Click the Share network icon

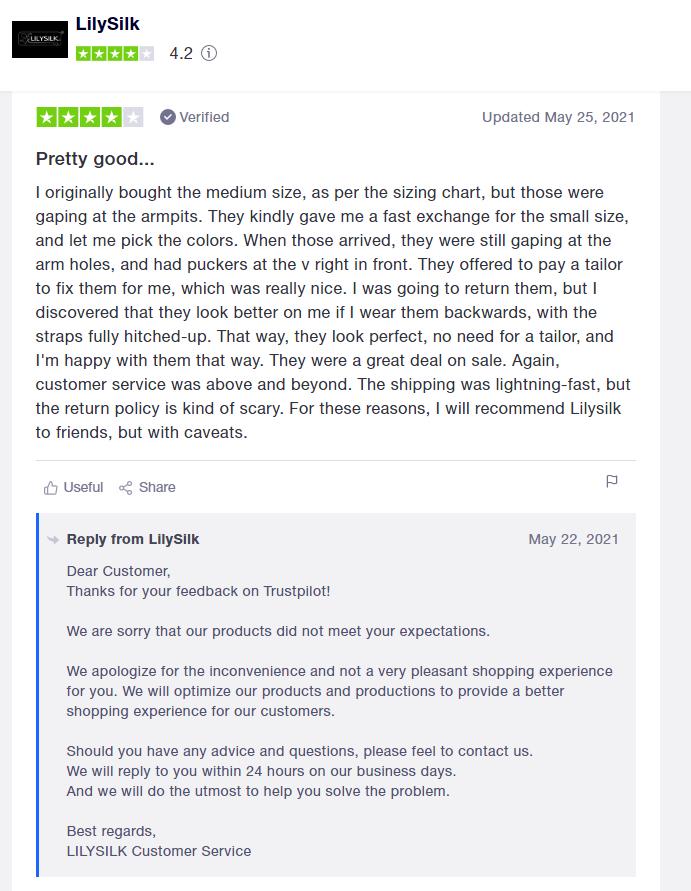[x=126, y=488]
